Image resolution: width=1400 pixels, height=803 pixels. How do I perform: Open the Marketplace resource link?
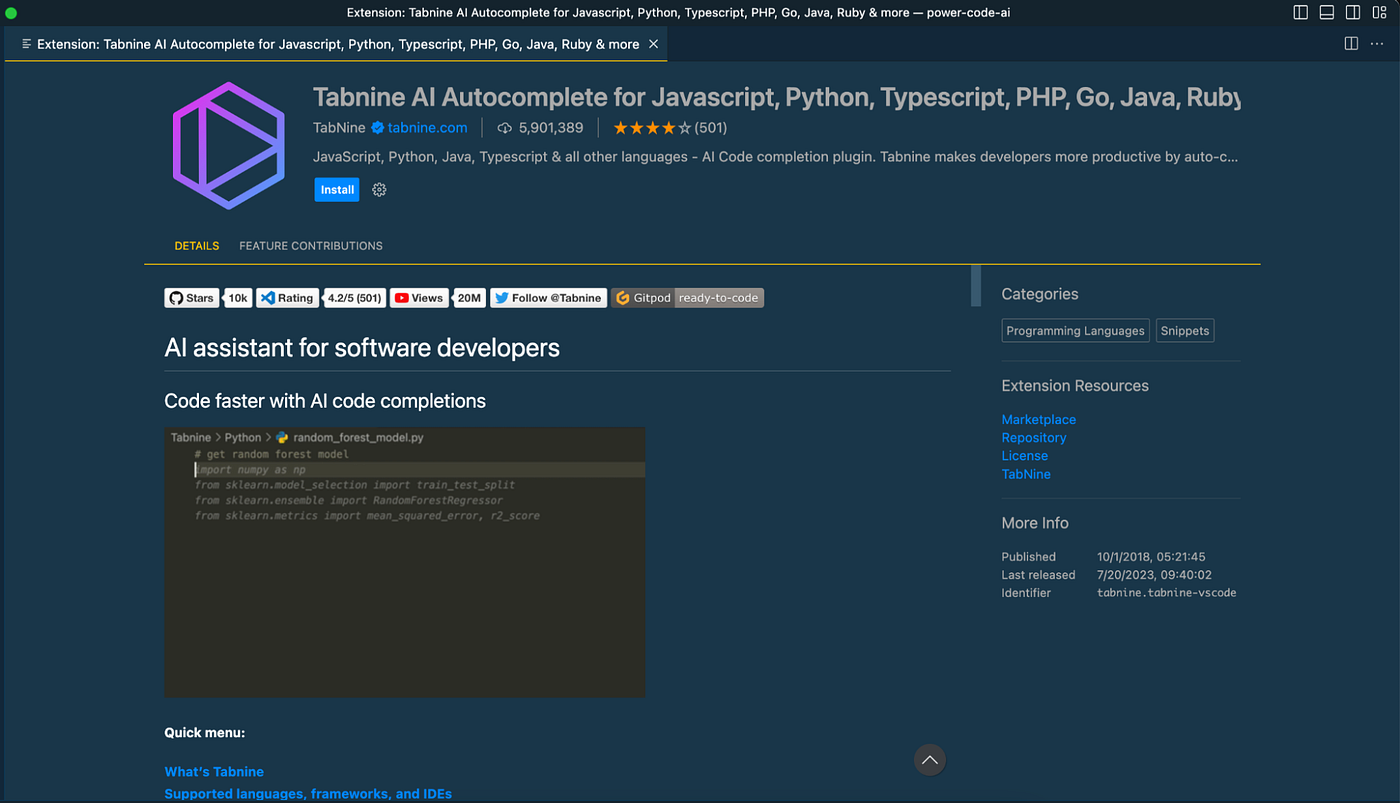click(x=1039, y=420)
